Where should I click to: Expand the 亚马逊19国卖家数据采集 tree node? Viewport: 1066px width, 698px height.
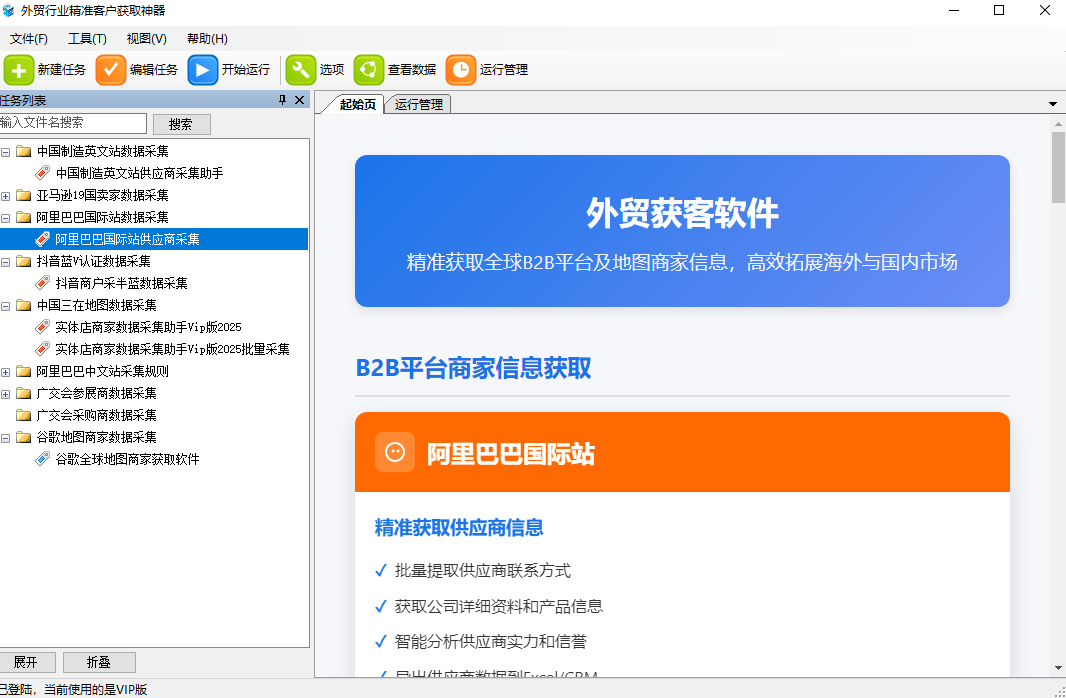click(x=8, y=194)
